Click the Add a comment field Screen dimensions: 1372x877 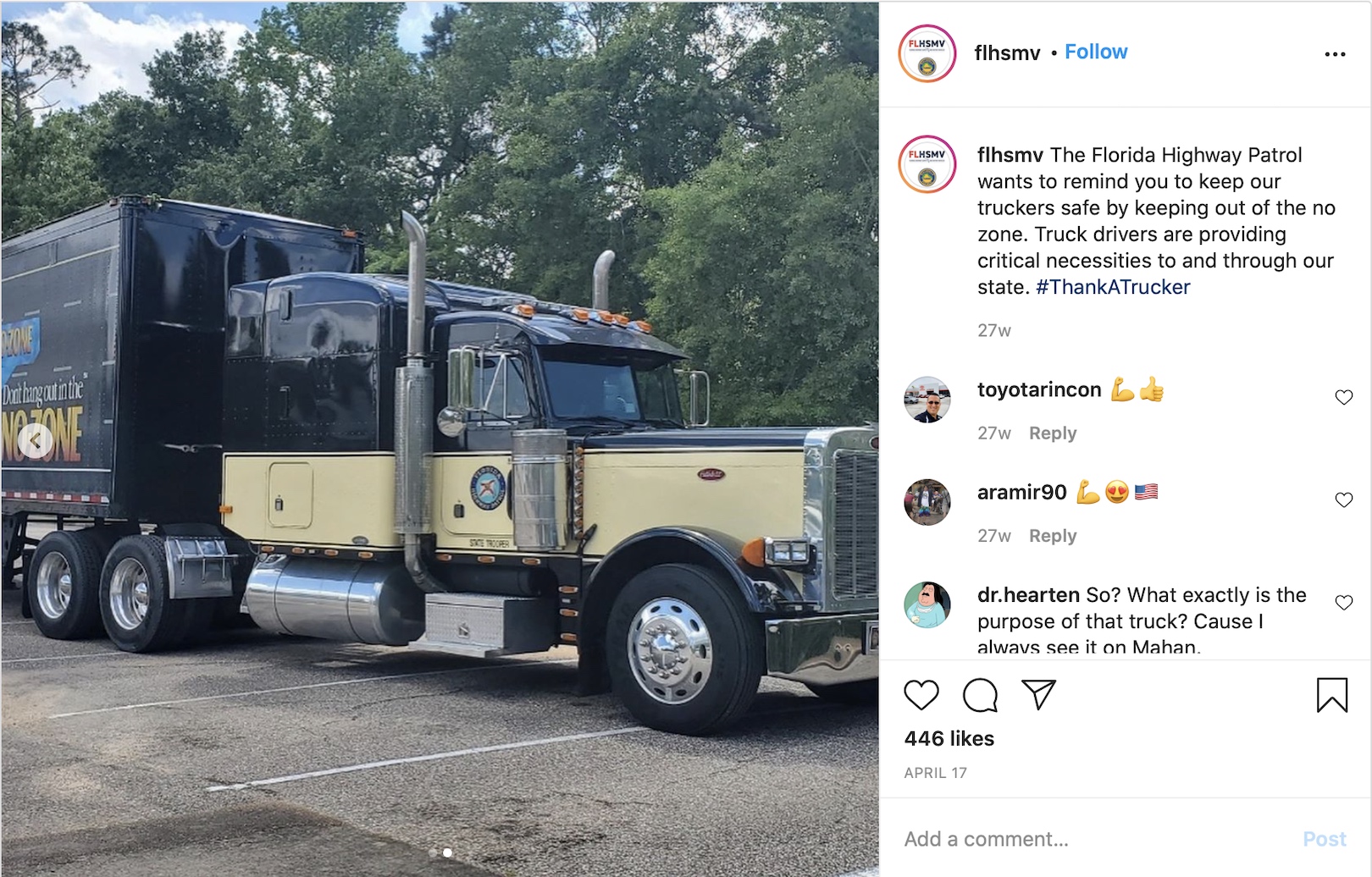[x=1093, y=839]
